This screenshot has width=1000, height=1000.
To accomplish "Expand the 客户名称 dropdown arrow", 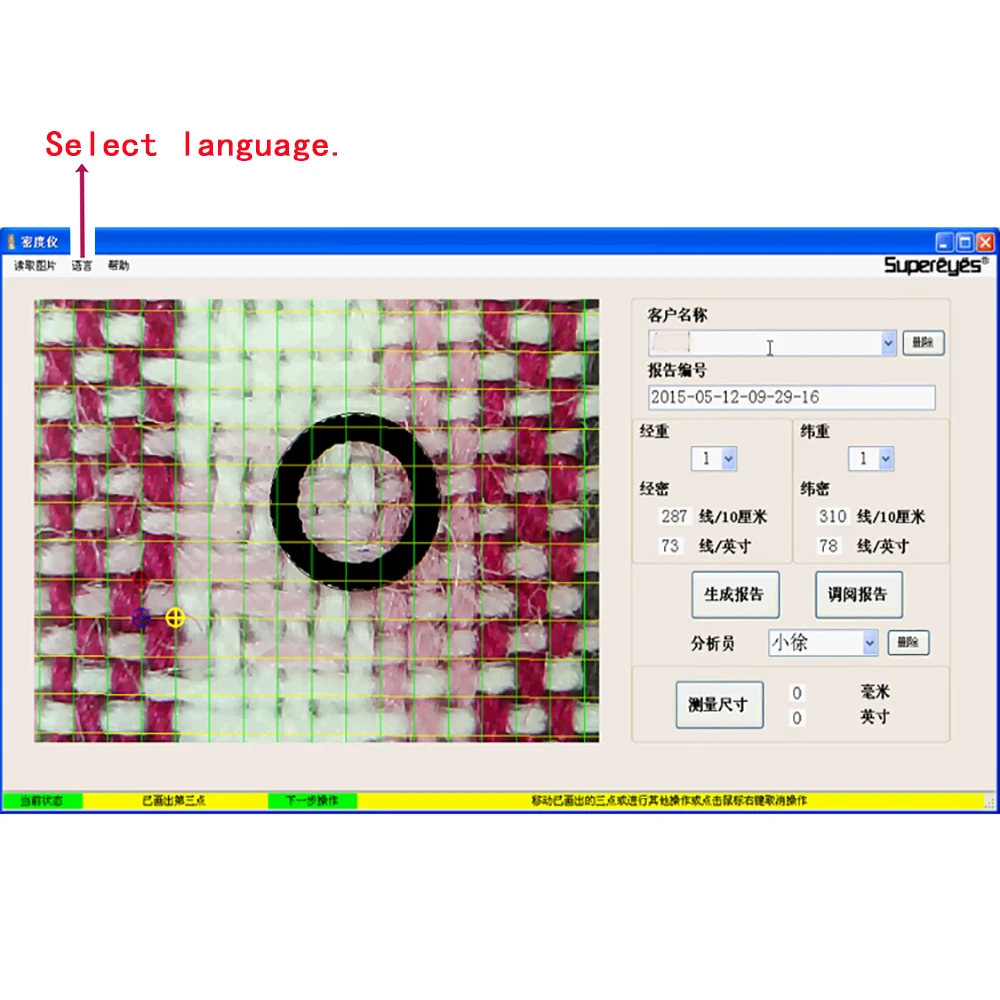I will point(888,343).
